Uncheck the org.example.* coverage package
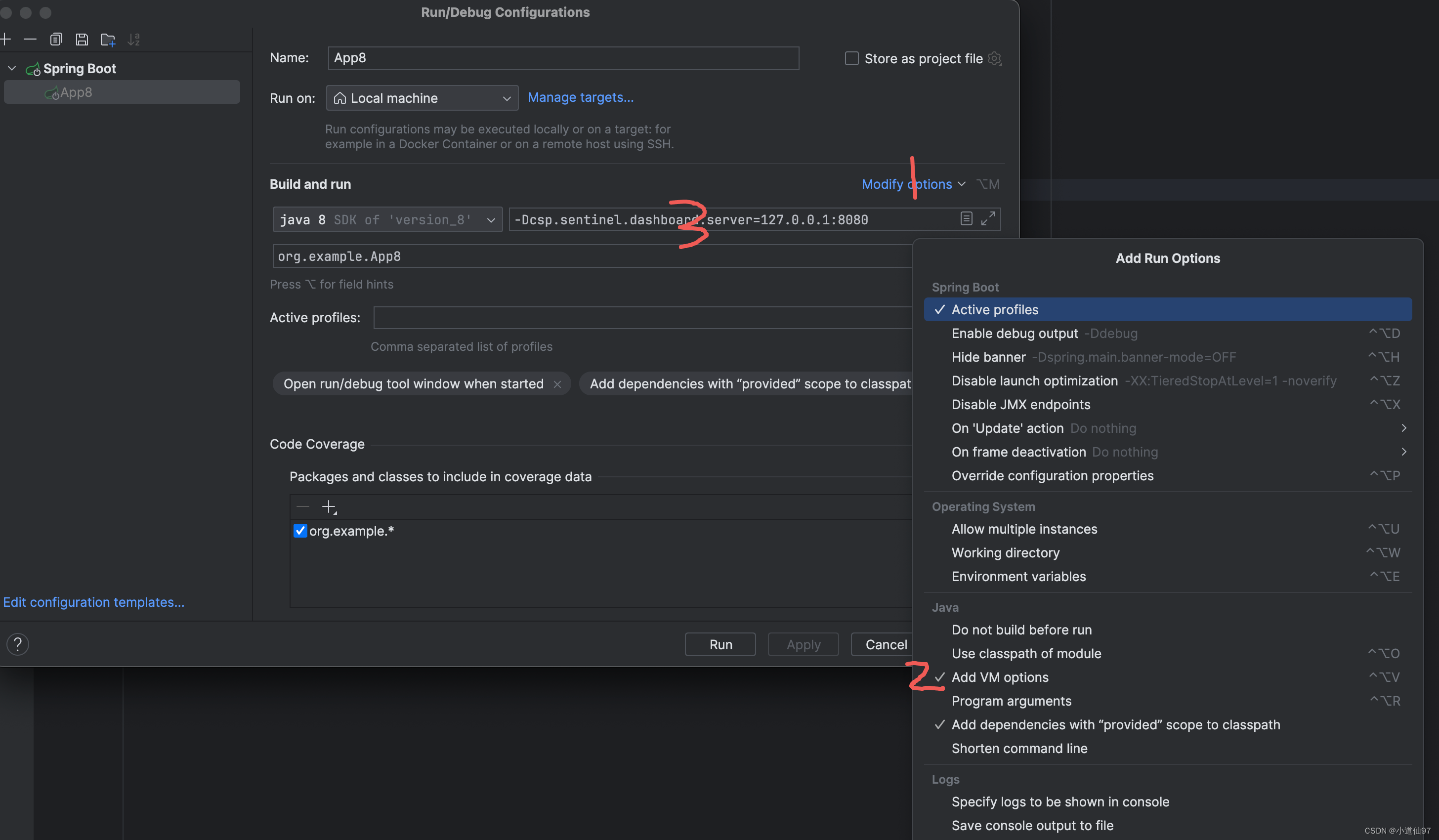The height and width of the screenshot is (840, 1439). 300,531
